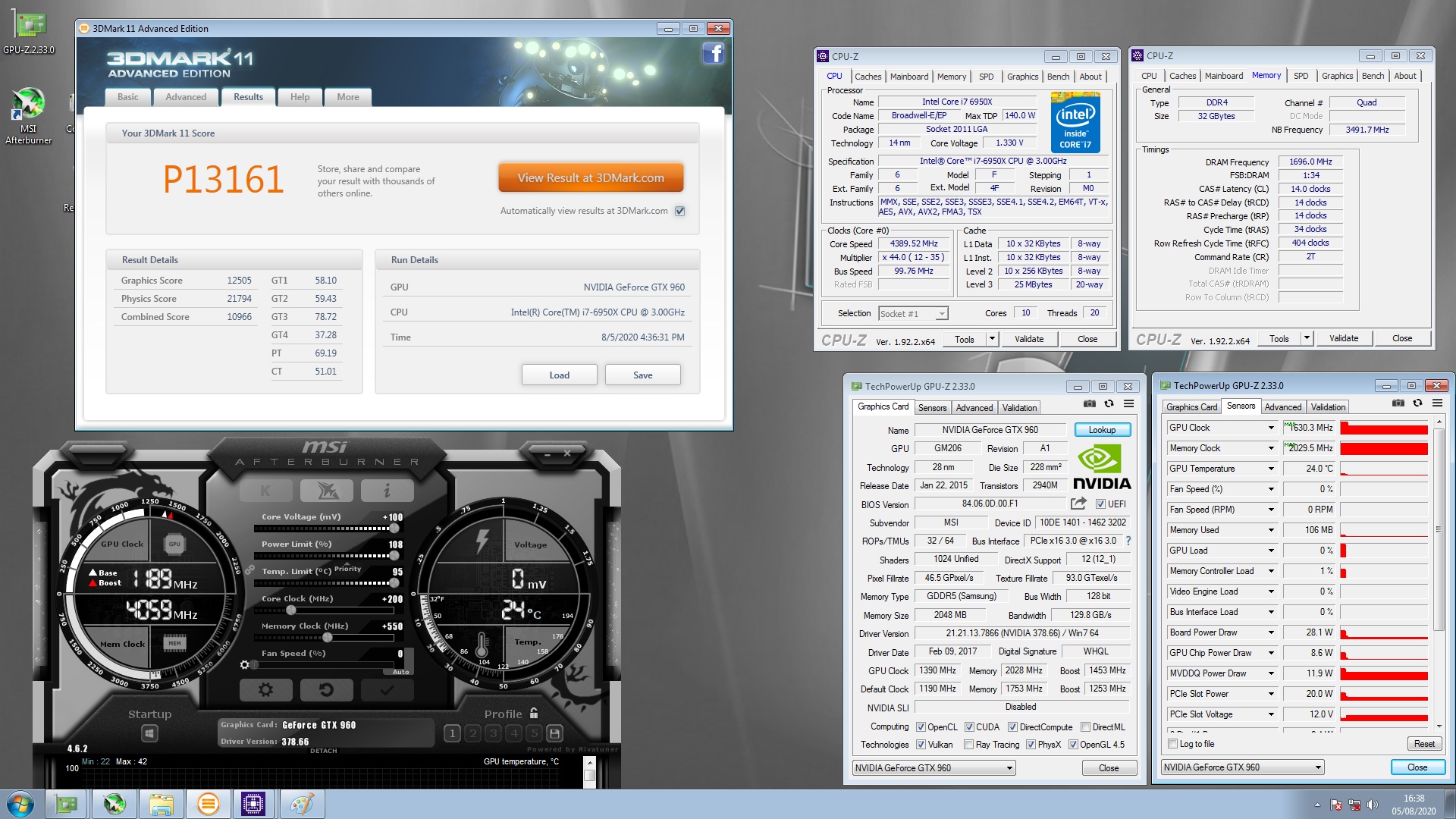Open Afterburner OC scanner icon

coord(327,491)
